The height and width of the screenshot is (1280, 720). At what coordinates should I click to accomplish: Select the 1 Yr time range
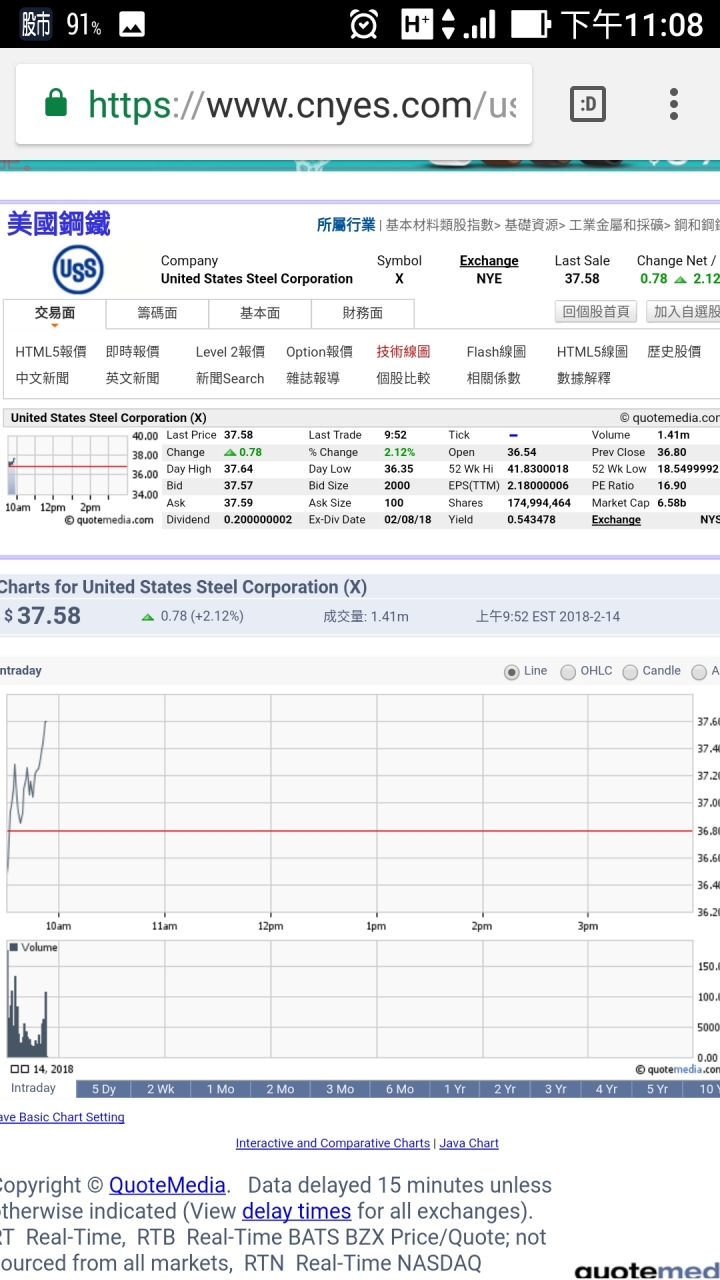pos(455,1089)
